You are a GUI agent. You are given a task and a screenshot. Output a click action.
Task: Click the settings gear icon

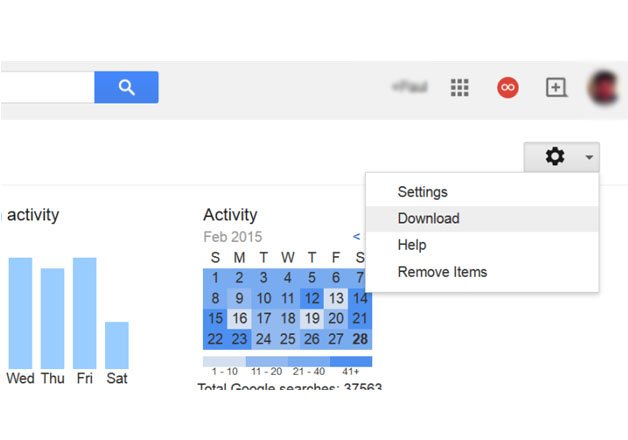click(x=554, y=157)
